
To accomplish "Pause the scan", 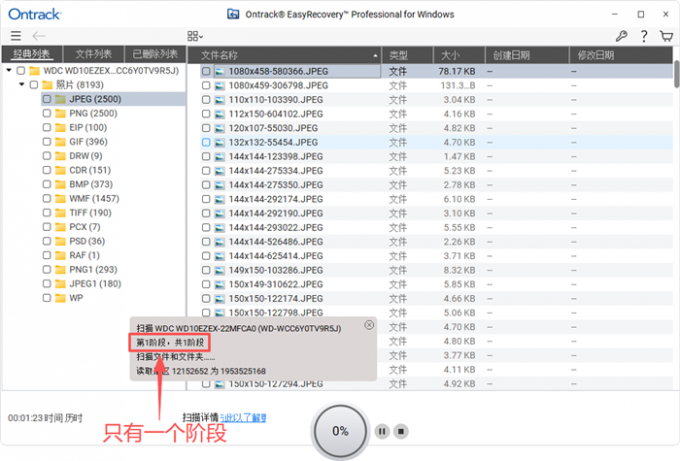I will coord(382,431).
